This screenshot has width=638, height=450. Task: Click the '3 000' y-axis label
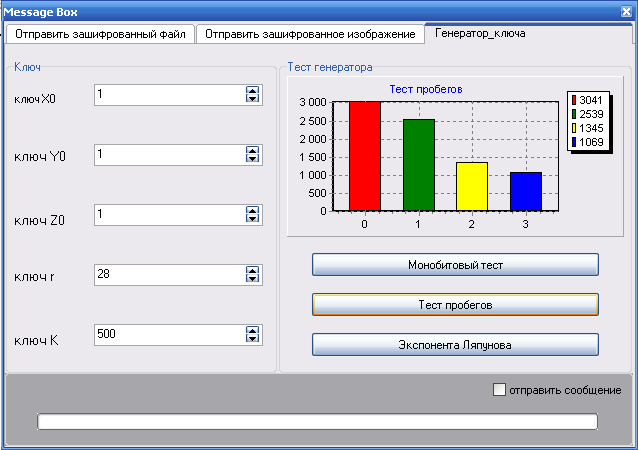click(313, 102)
